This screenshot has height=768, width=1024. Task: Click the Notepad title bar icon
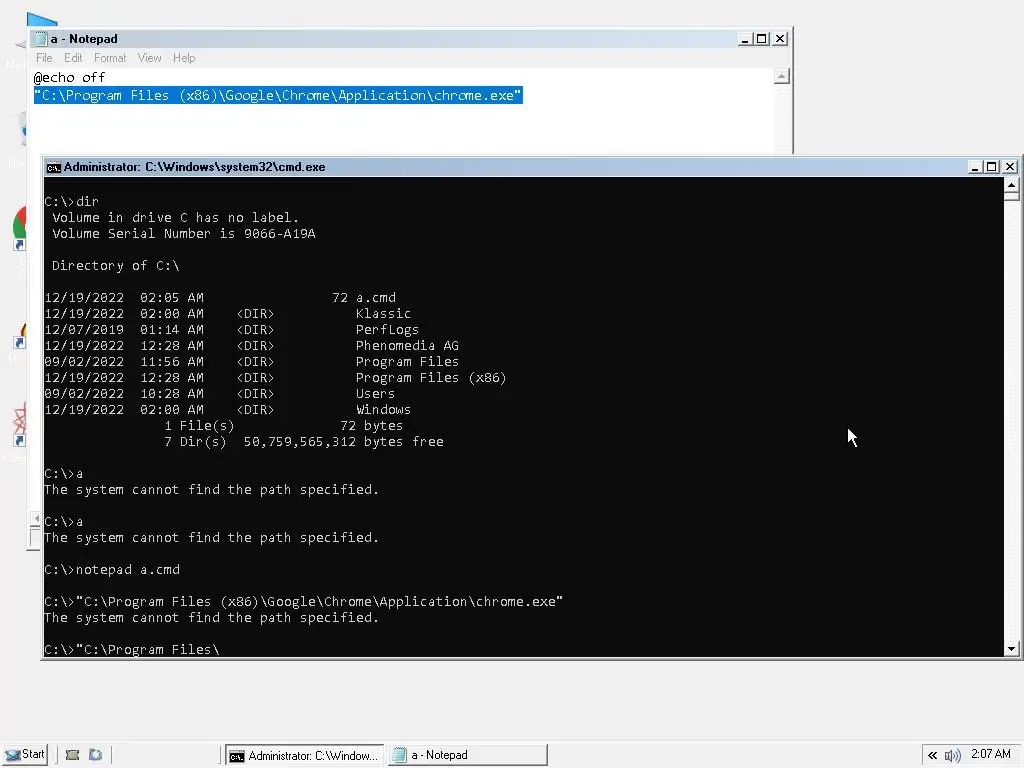pos(40,39)
